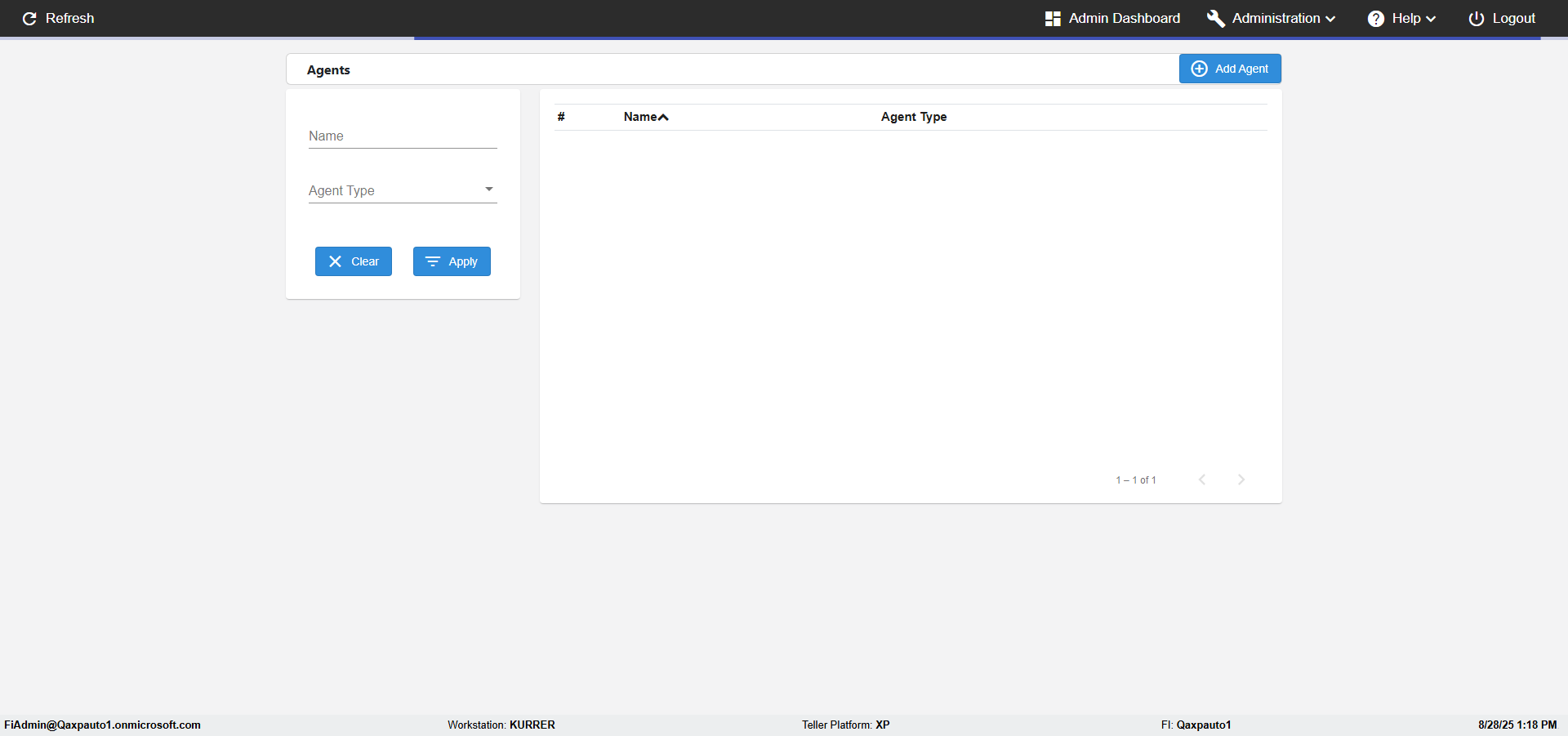
Task: Focus the Name filter input field
Action: coord(403,136)
